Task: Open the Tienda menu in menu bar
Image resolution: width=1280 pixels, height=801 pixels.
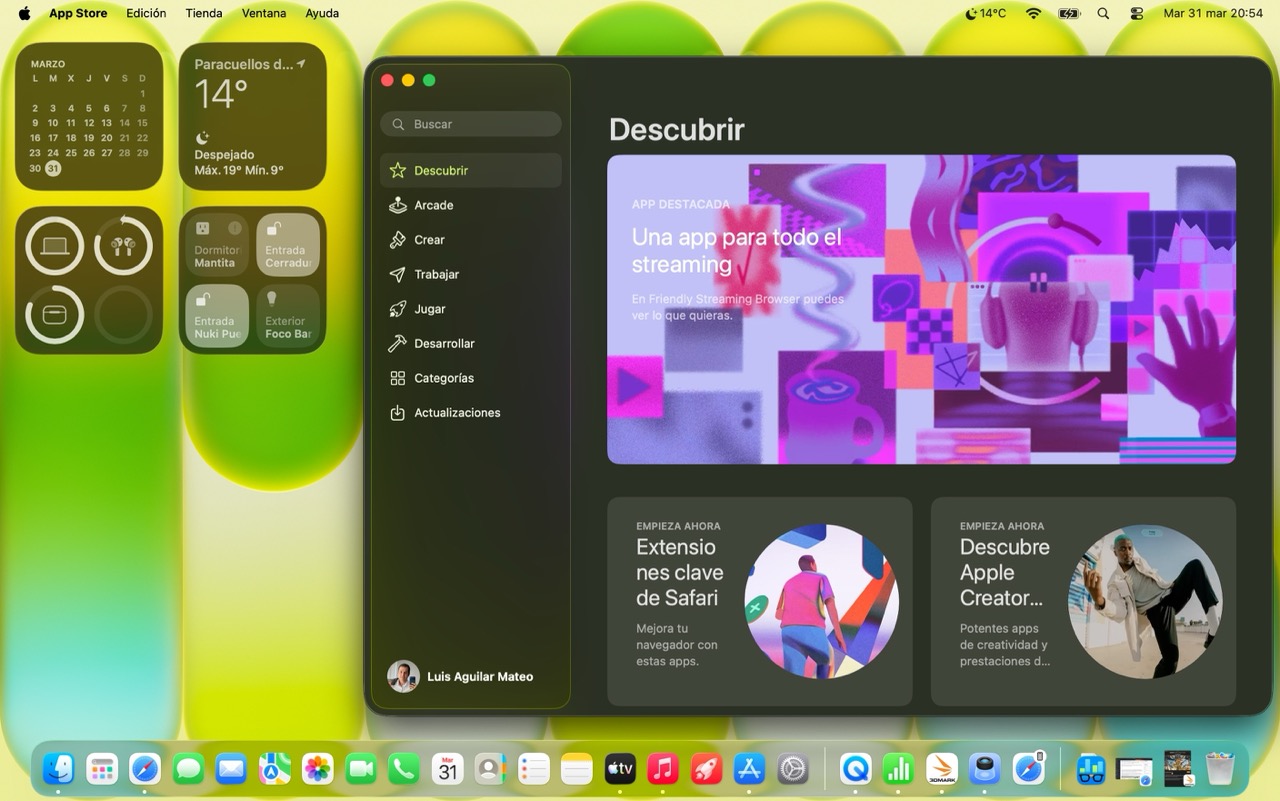Action: [x=204, y=13]
